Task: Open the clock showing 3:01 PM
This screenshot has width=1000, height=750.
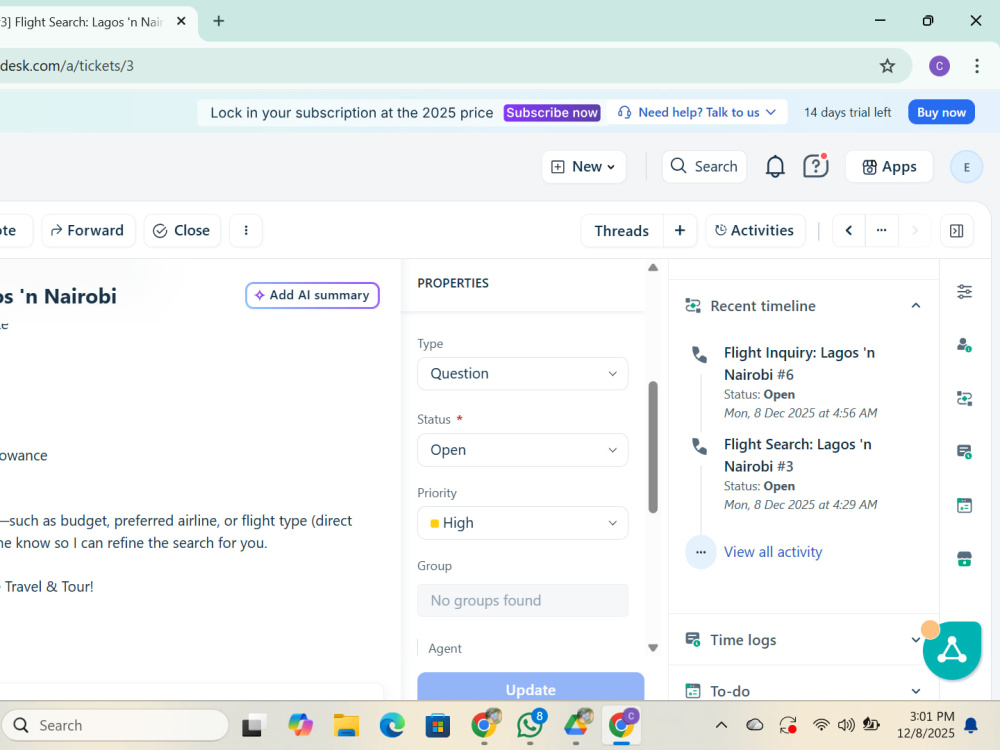Action: pos(925,724)
